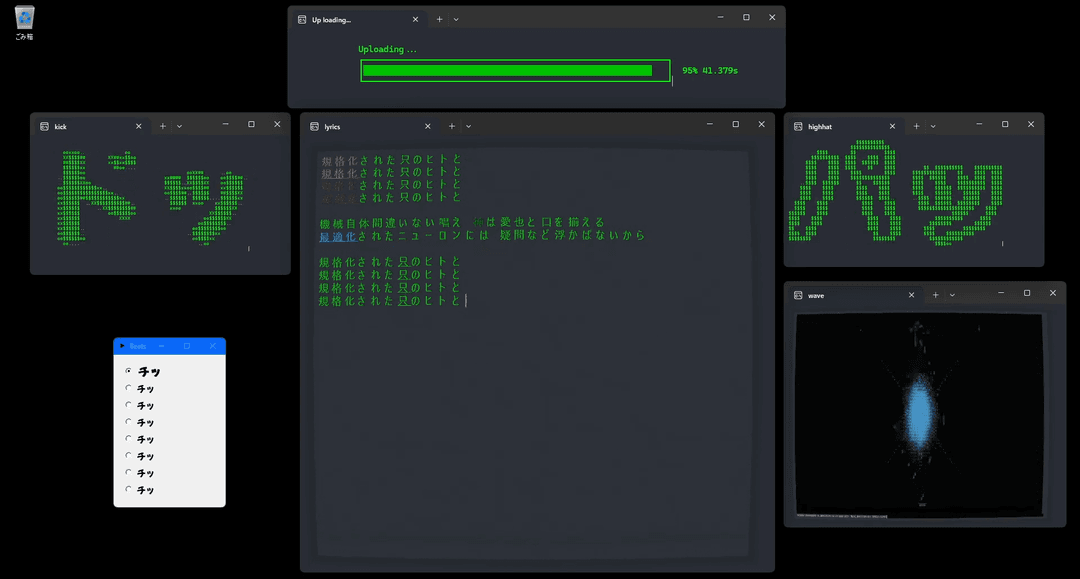Open the tab dropdown chevron in the lyrics window
Screen dimensions: 1080x579
(x=468, y=126)
